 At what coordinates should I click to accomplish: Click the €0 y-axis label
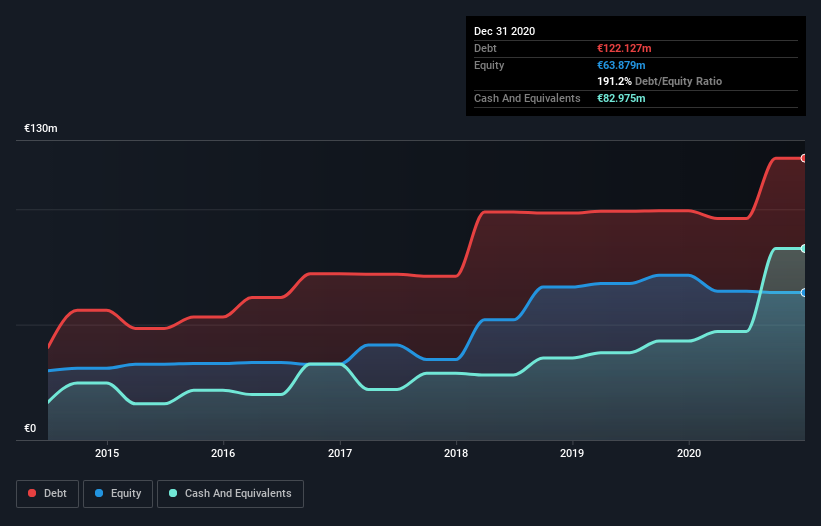pyautogui.click(x=30, y=428)
